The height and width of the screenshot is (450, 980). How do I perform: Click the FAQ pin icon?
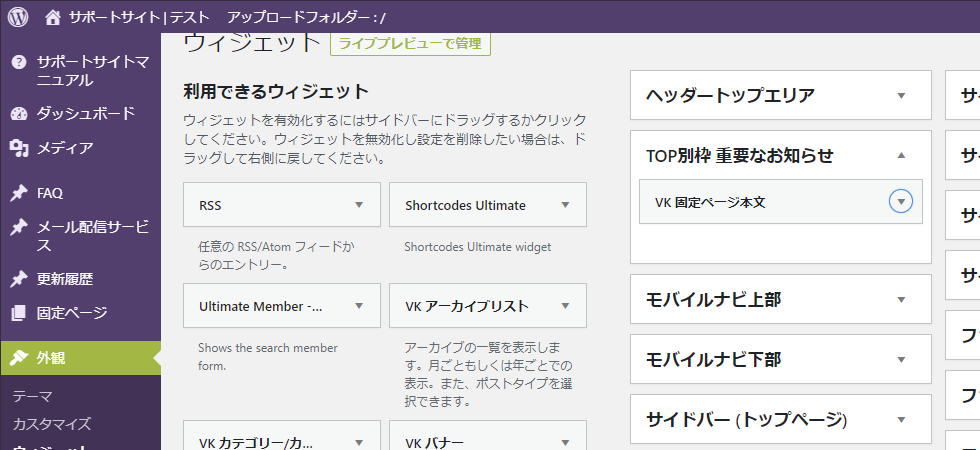pos(18,193)
